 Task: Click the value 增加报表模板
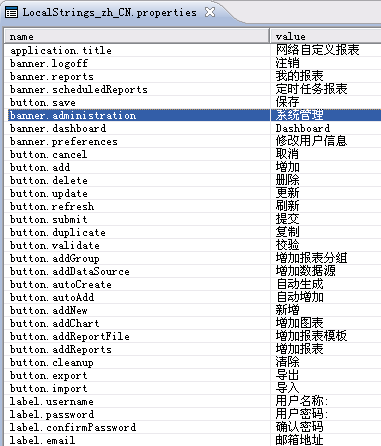coord(311,336)
